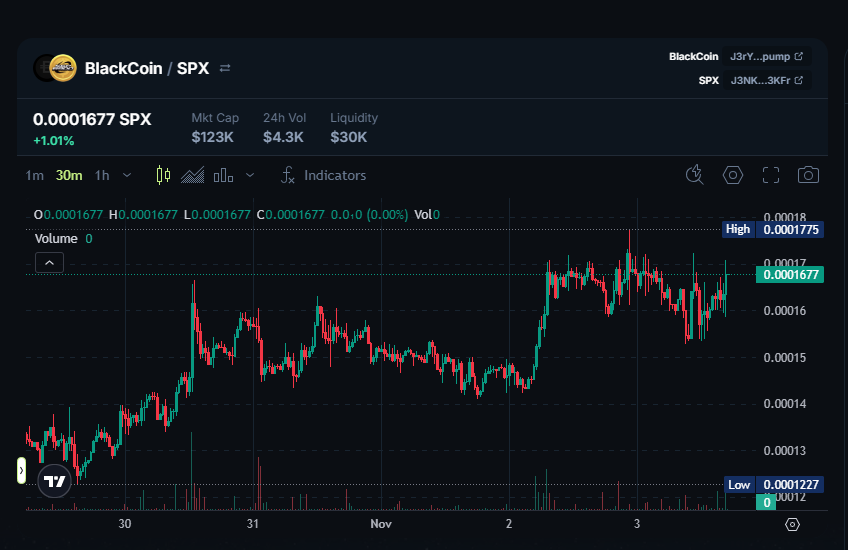Viewport: 848px width, 550px height.
Task: Switch to candlestick chart style
Action: (x=163, y=175)
